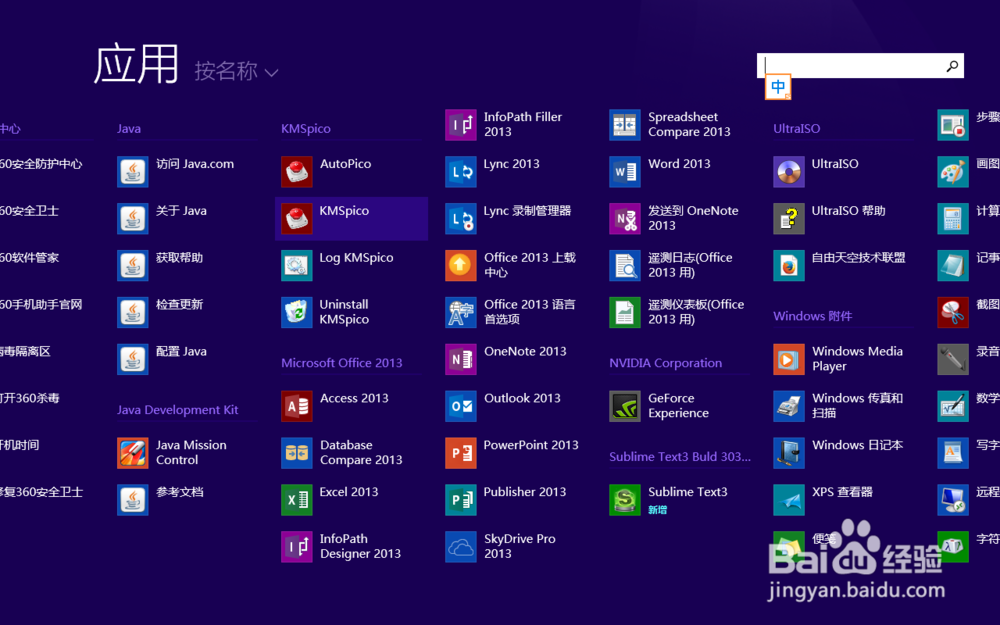Open the Office 2013 上载中心 icon
This screenshot has width=1000, height=625.
click(x=460, y=265)
